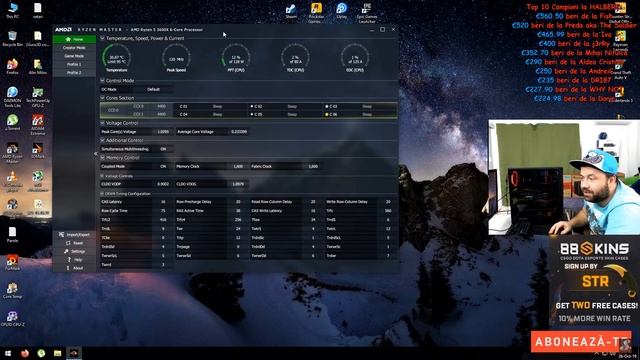This screenshot has width=640, height=360.
Task: Open About in Ryzen Master sidebar
Action: [74, 268]
